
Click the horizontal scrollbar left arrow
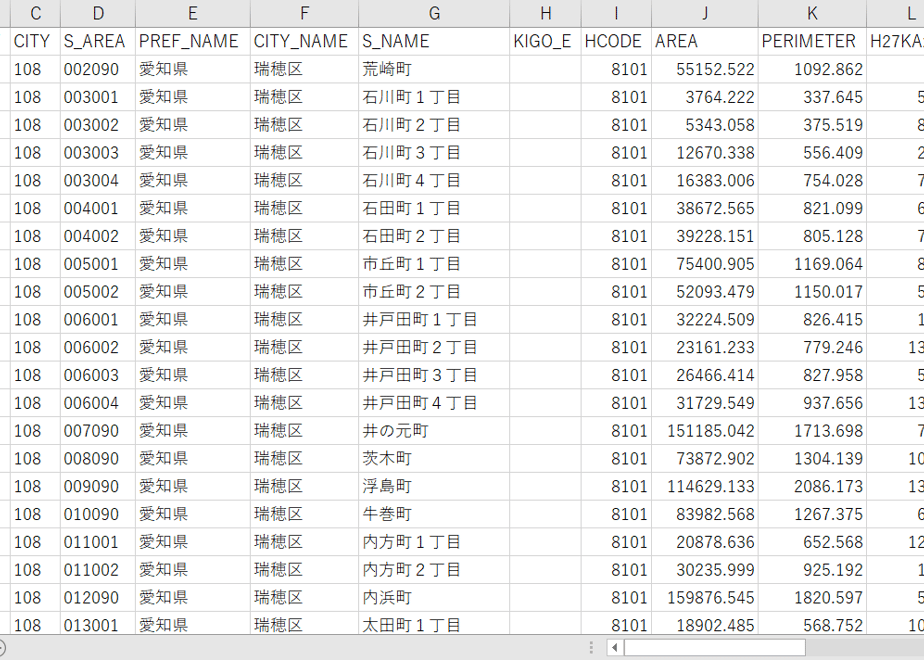tap(615, 648)
